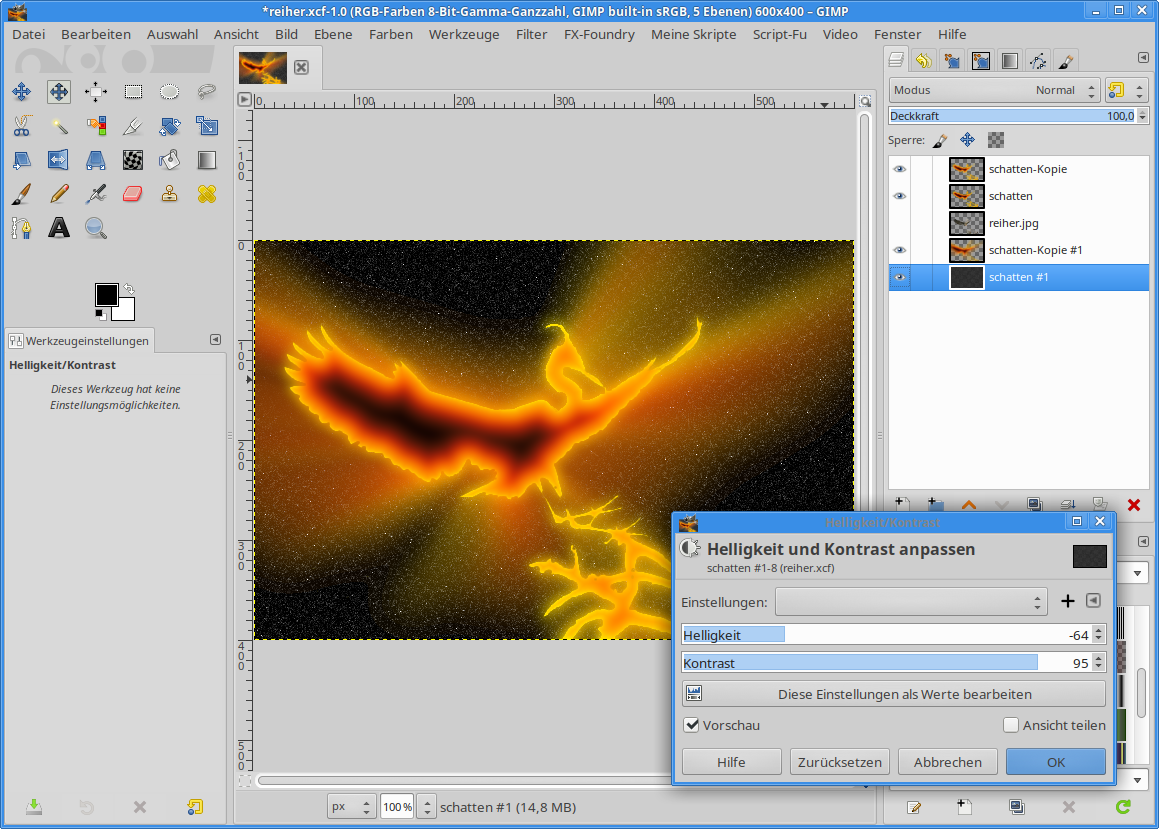Image resolution: width=1159 pixels, height=829 pixels.
Task: Enable the Ansicht teilen checkbox
Action: point(1011,725)
